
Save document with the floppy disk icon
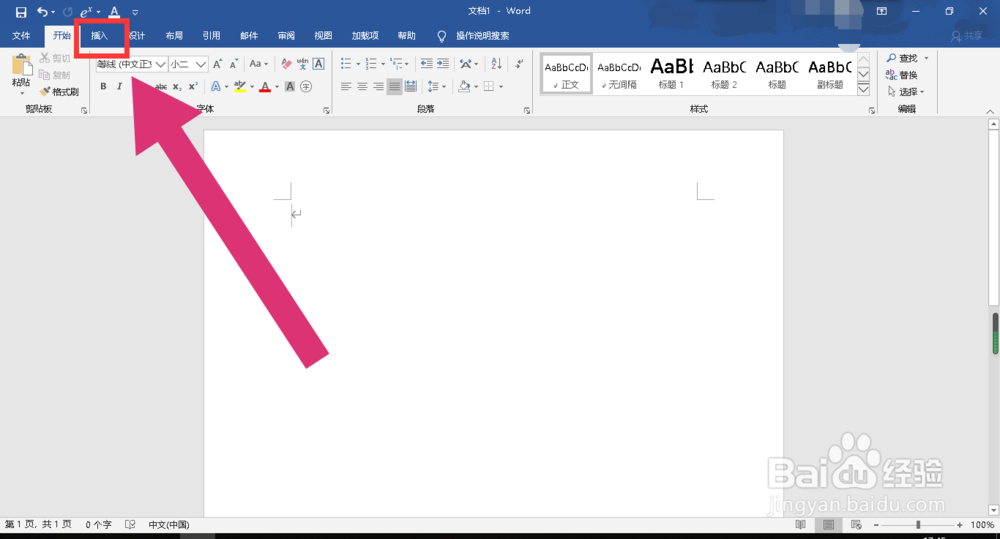pyautogui.click(x=21, y=11)
